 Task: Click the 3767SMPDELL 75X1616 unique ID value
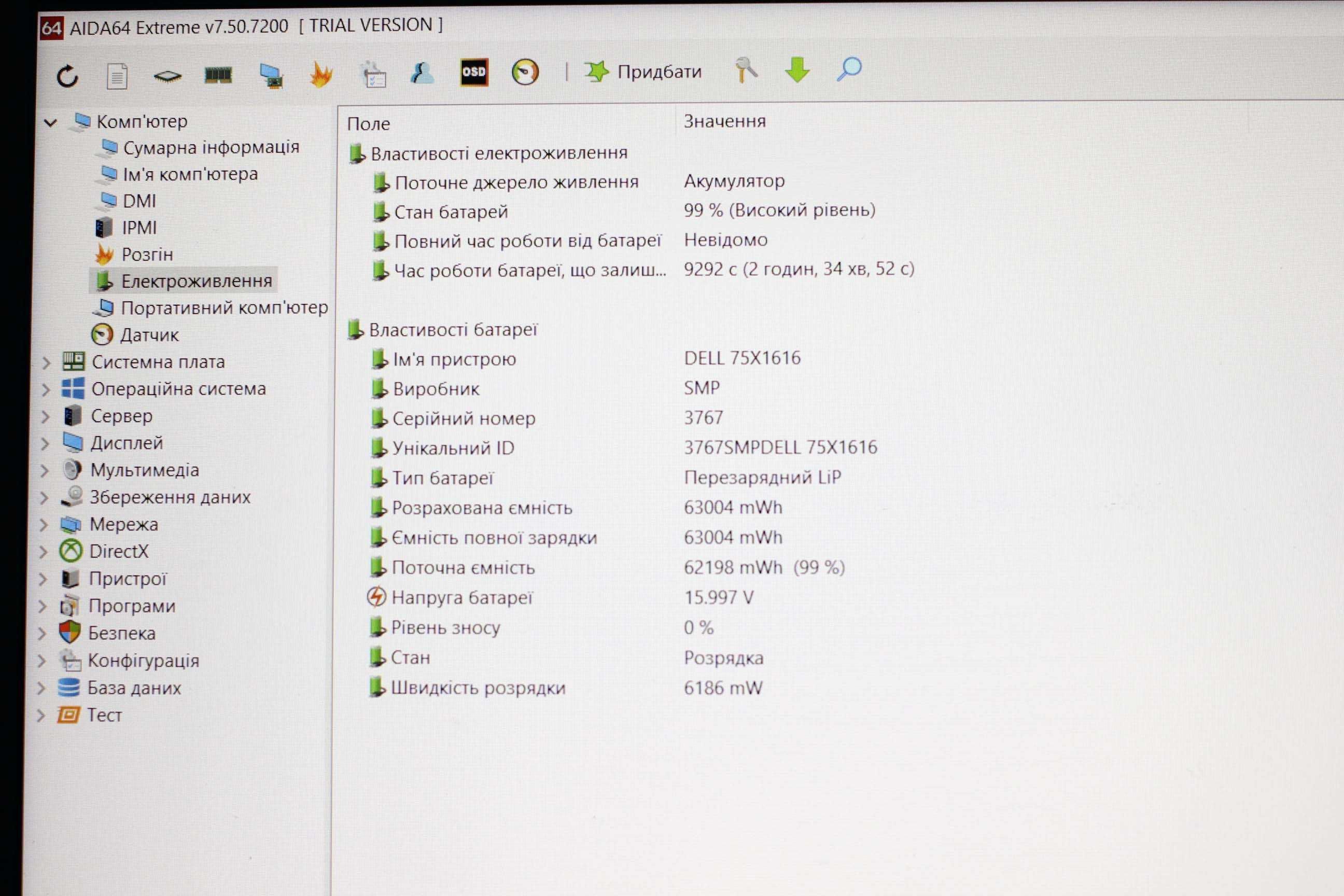780,447
